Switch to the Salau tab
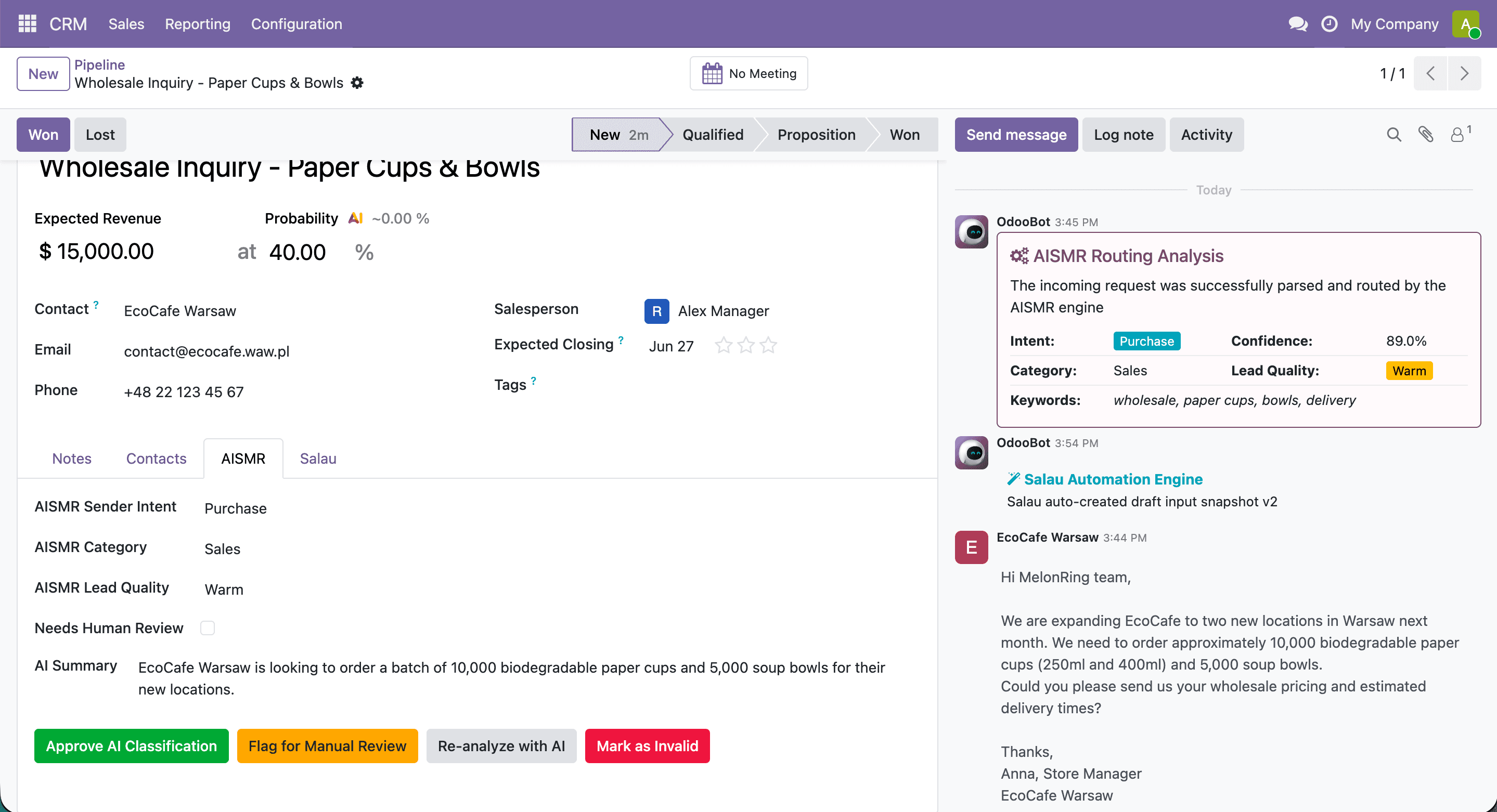 pyautogui.click(x=318, y=459)
